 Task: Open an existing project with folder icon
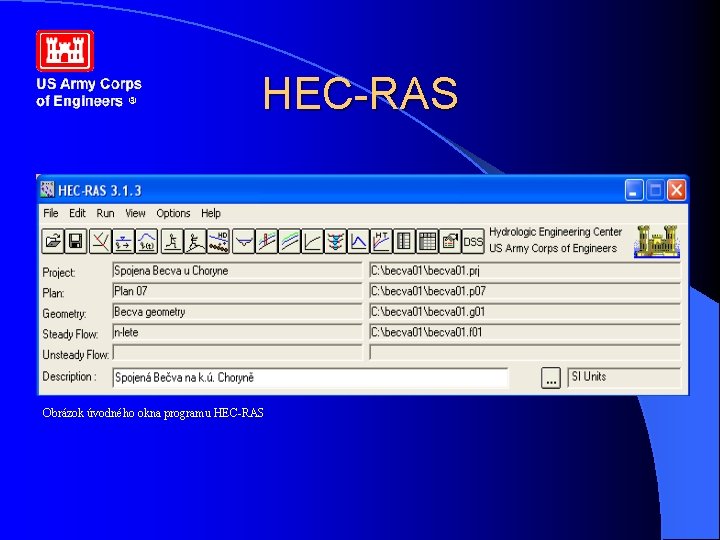[x=53, y=241]
